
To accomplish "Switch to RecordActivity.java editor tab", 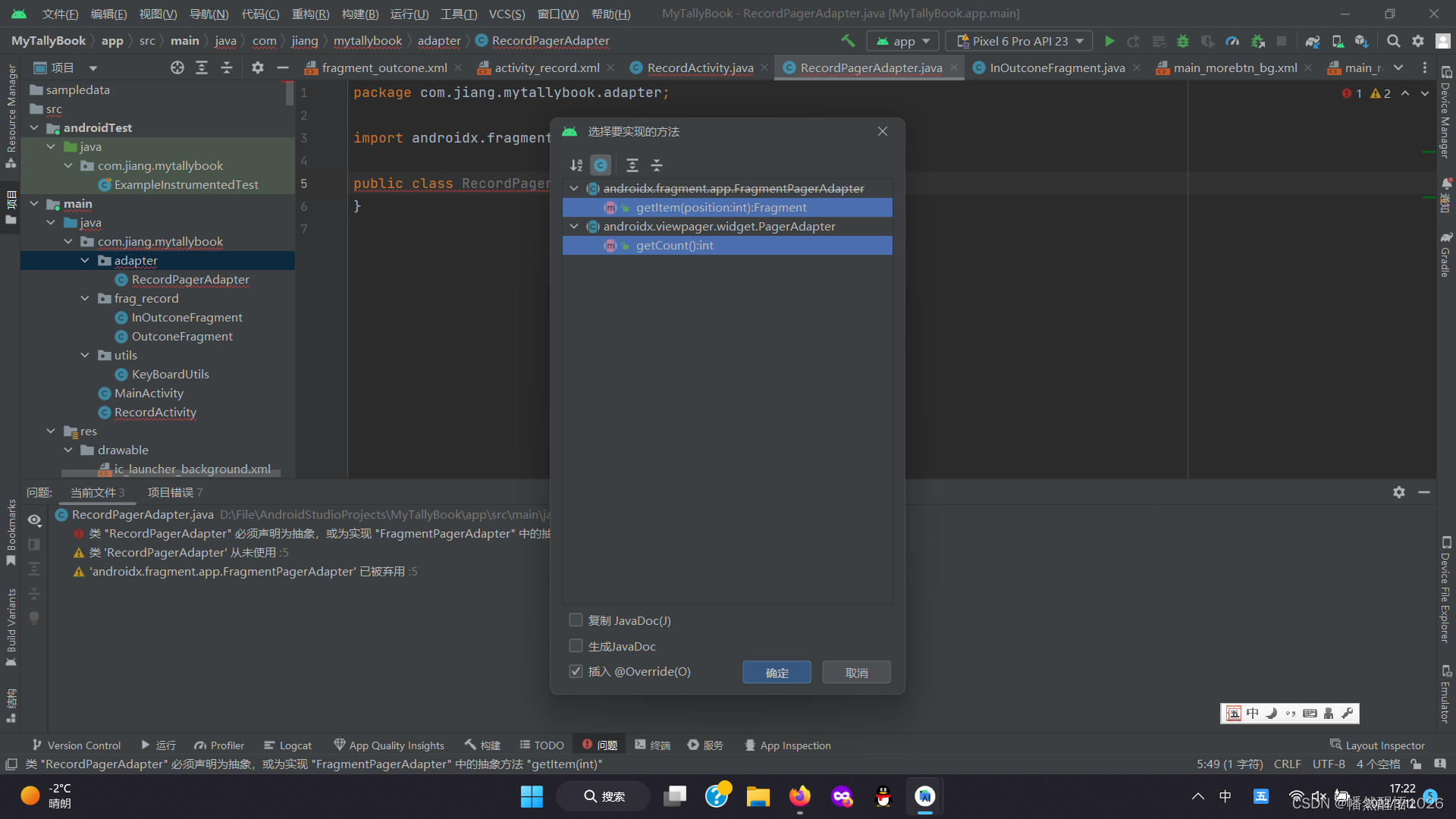I will pos(699,67).
